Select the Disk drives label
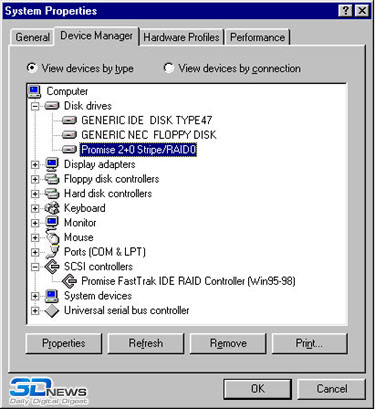This screenshot has width=375, height=409. tap(88, 106)
